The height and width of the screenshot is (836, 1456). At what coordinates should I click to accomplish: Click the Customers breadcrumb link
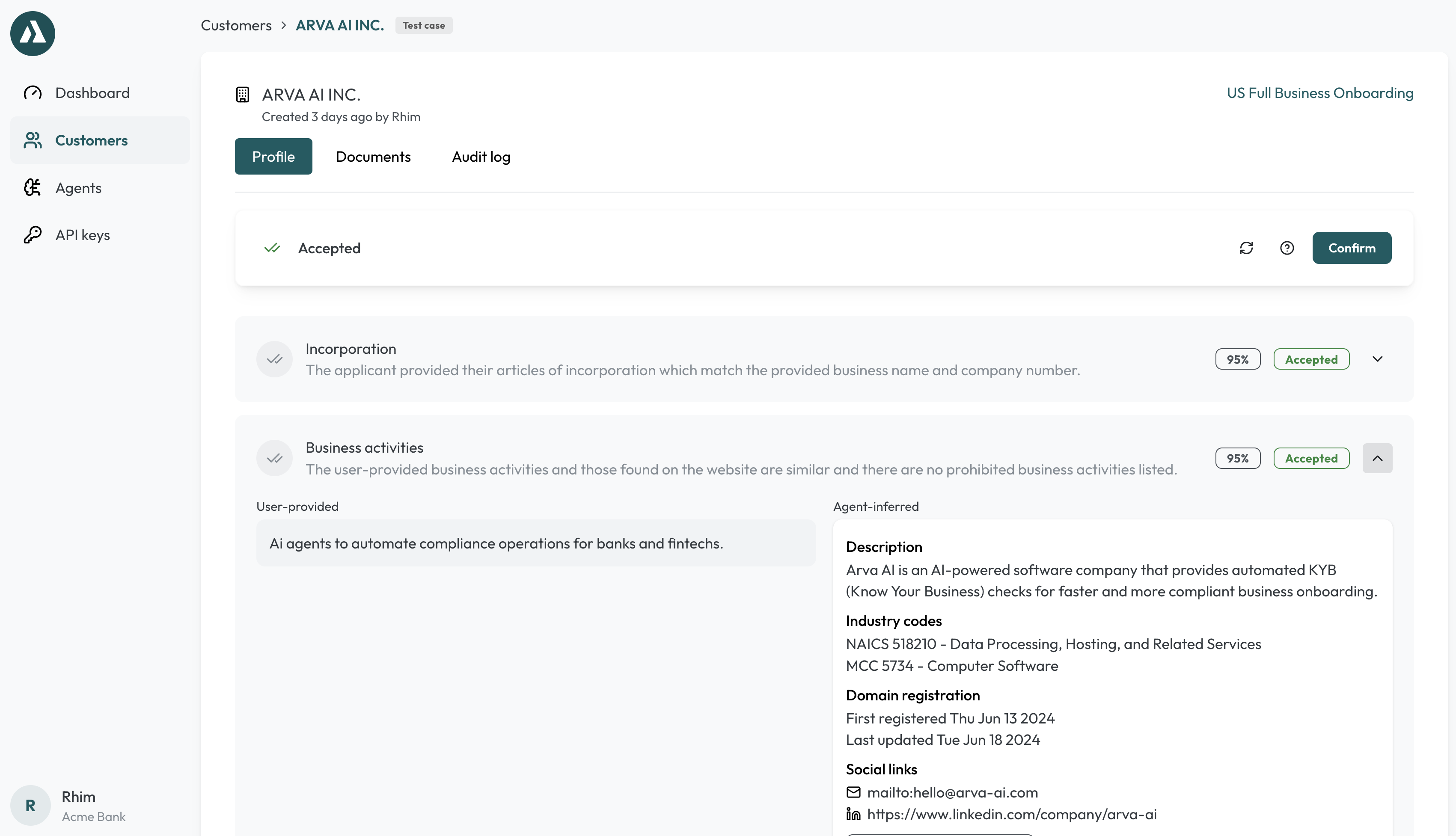pyautogui.click(x=236, y=25)
